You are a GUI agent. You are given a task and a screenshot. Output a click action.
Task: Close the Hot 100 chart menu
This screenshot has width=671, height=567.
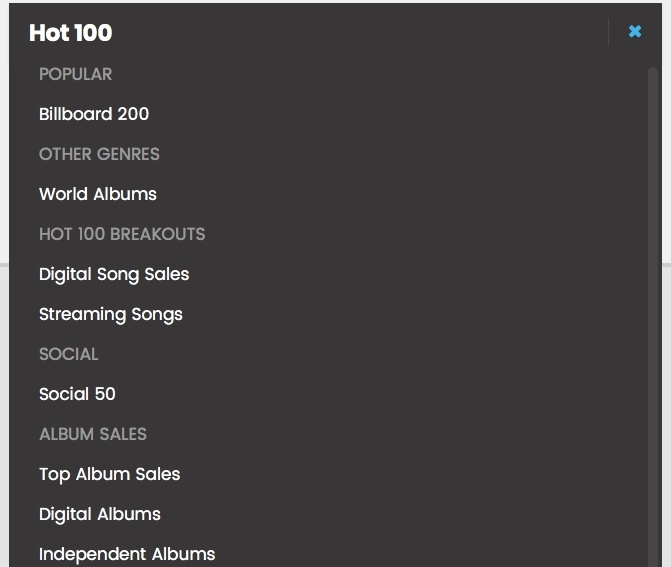[635, 32]
